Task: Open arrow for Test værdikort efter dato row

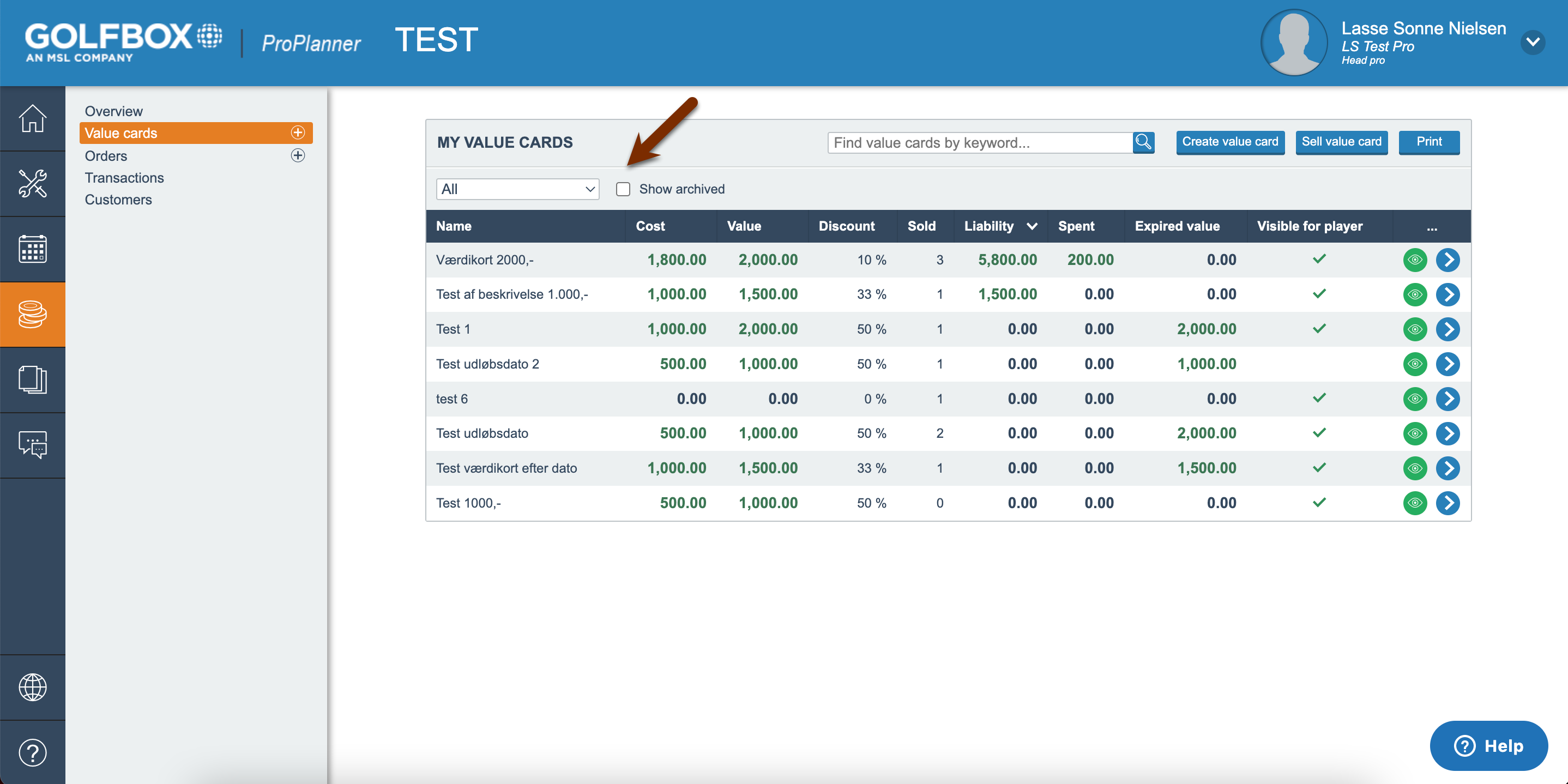Action: click(1448, 468)
